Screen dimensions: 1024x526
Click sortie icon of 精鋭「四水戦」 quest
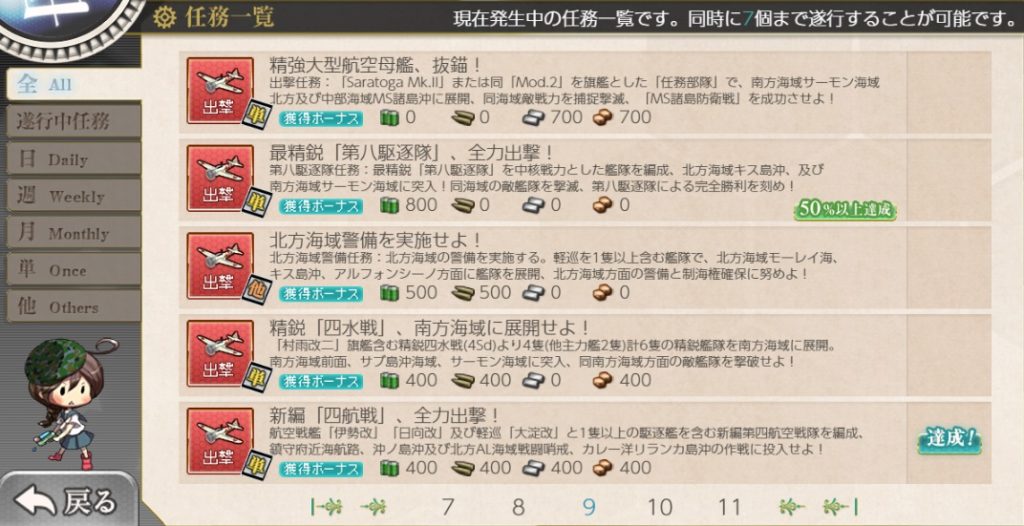(220, 353)
